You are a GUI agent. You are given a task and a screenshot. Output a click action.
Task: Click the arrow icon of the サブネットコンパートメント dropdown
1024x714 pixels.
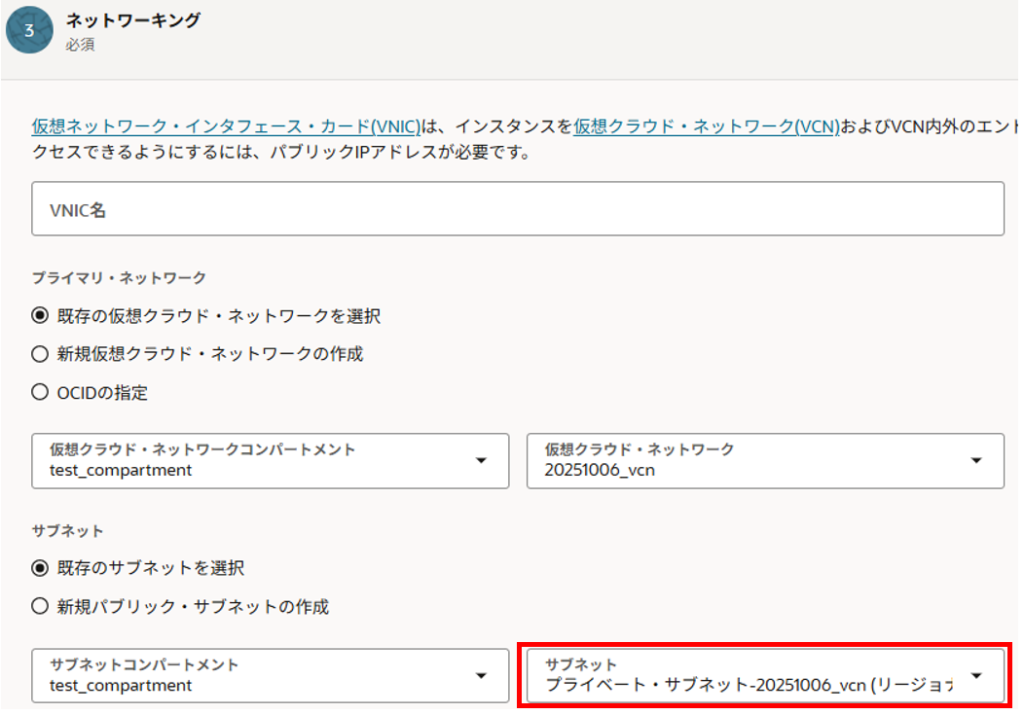481,675
